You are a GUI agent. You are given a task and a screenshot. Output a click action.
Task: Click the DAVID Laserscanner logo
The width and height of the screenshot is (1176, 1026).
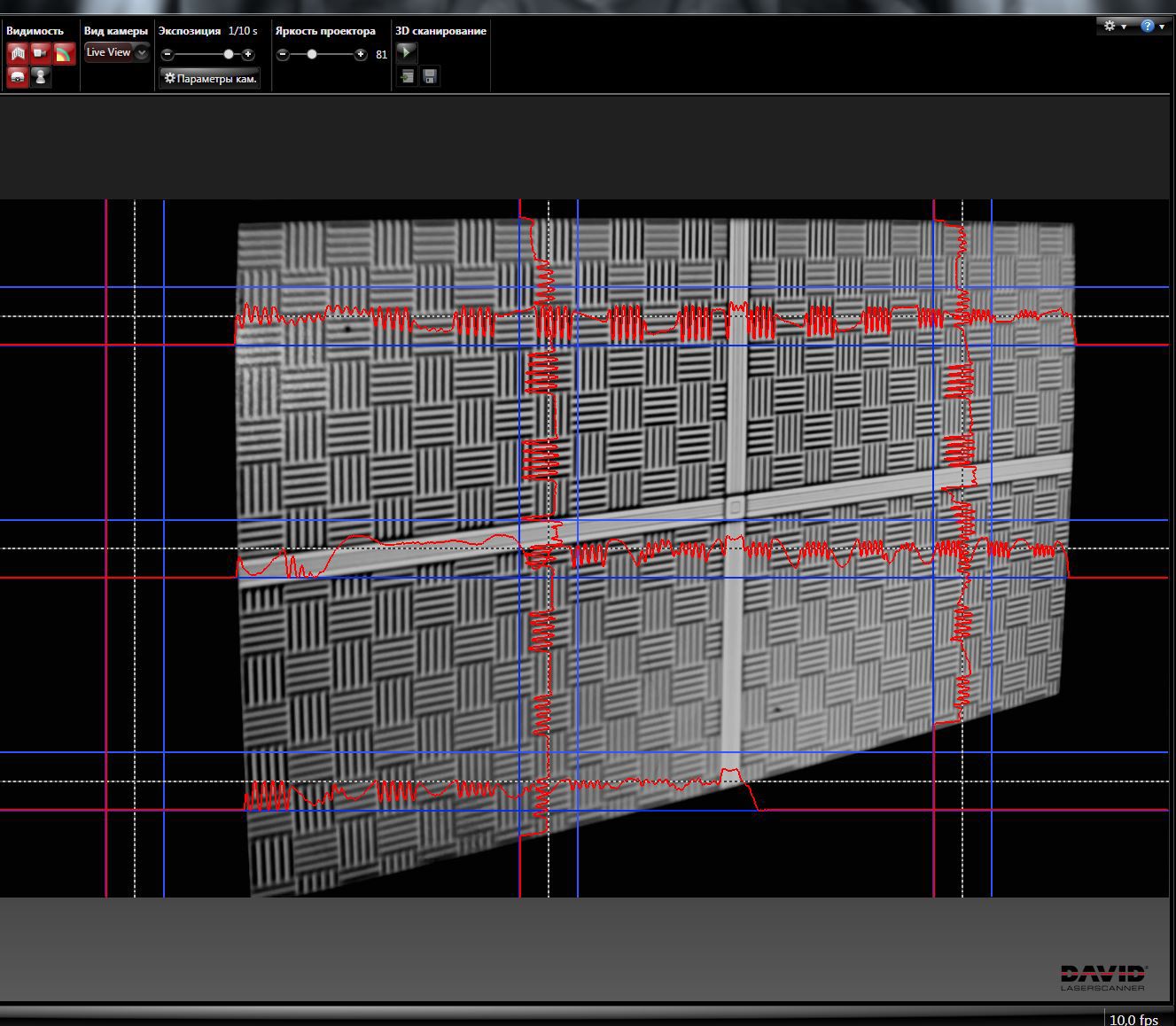click(x=1102, y=977)
